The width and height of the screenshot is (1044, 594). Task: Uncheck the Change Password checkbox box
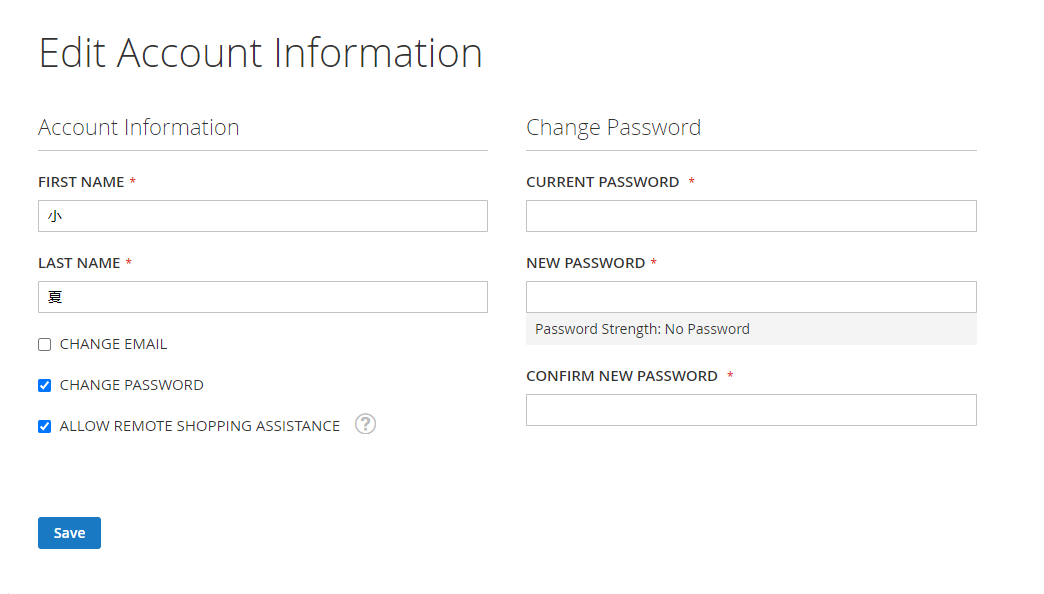click(45, 386)
